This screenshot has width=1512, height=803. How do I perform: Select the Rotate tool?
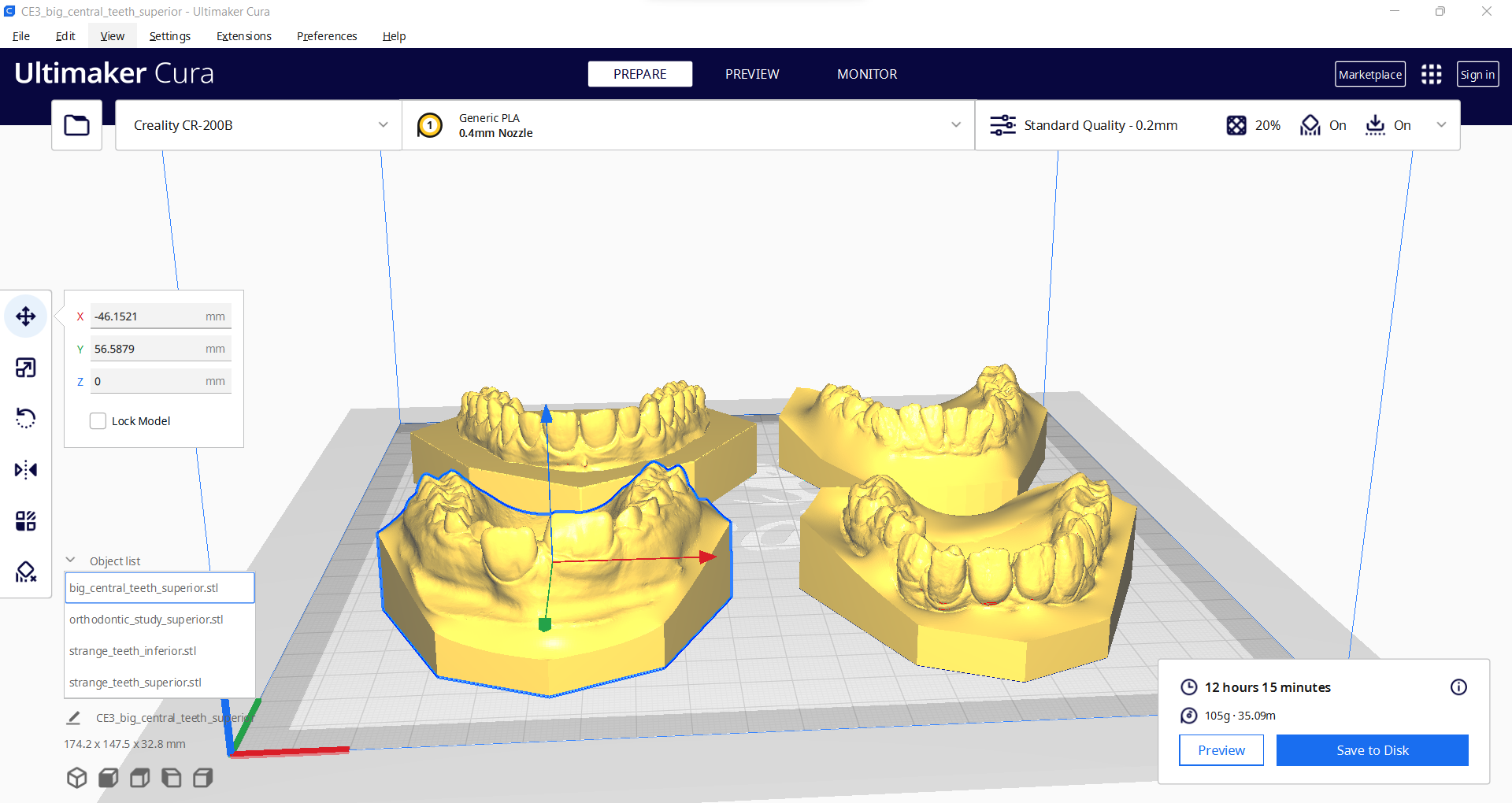(x=26, y=418)
